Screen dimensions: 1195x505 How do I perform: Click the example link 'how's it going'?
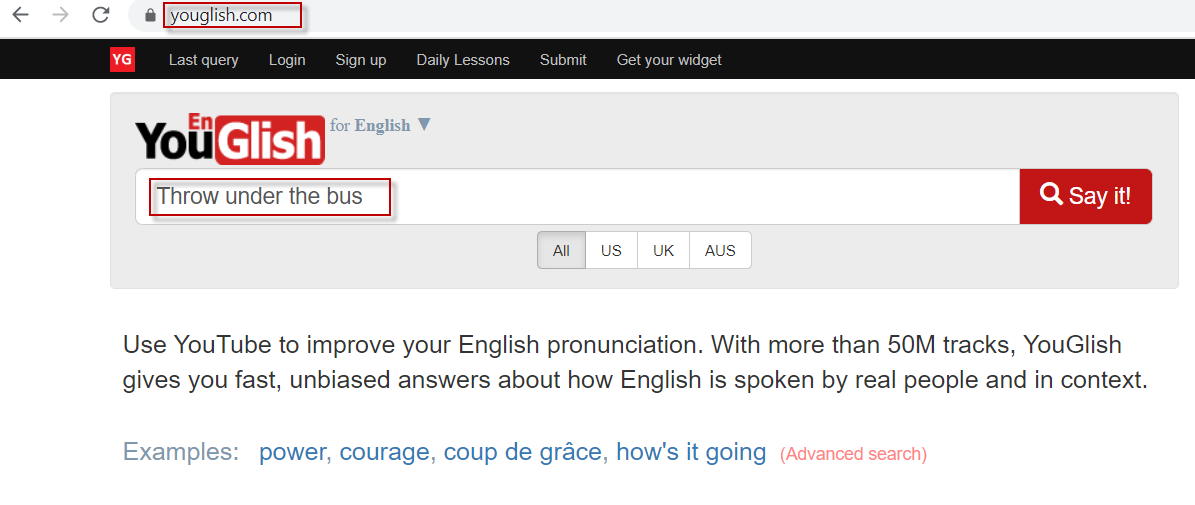click(x=691, y=452)
